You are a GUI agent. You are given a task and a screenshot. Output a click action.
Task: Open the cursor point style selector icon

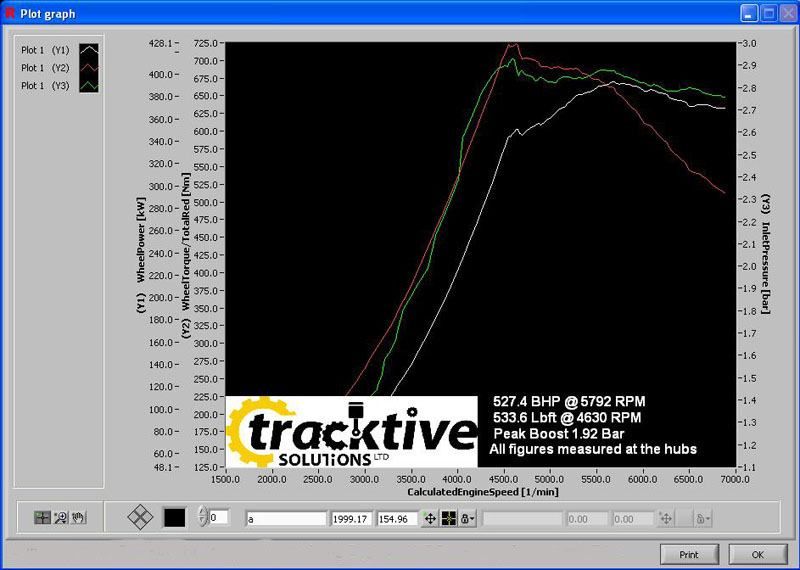coord(449,518)
